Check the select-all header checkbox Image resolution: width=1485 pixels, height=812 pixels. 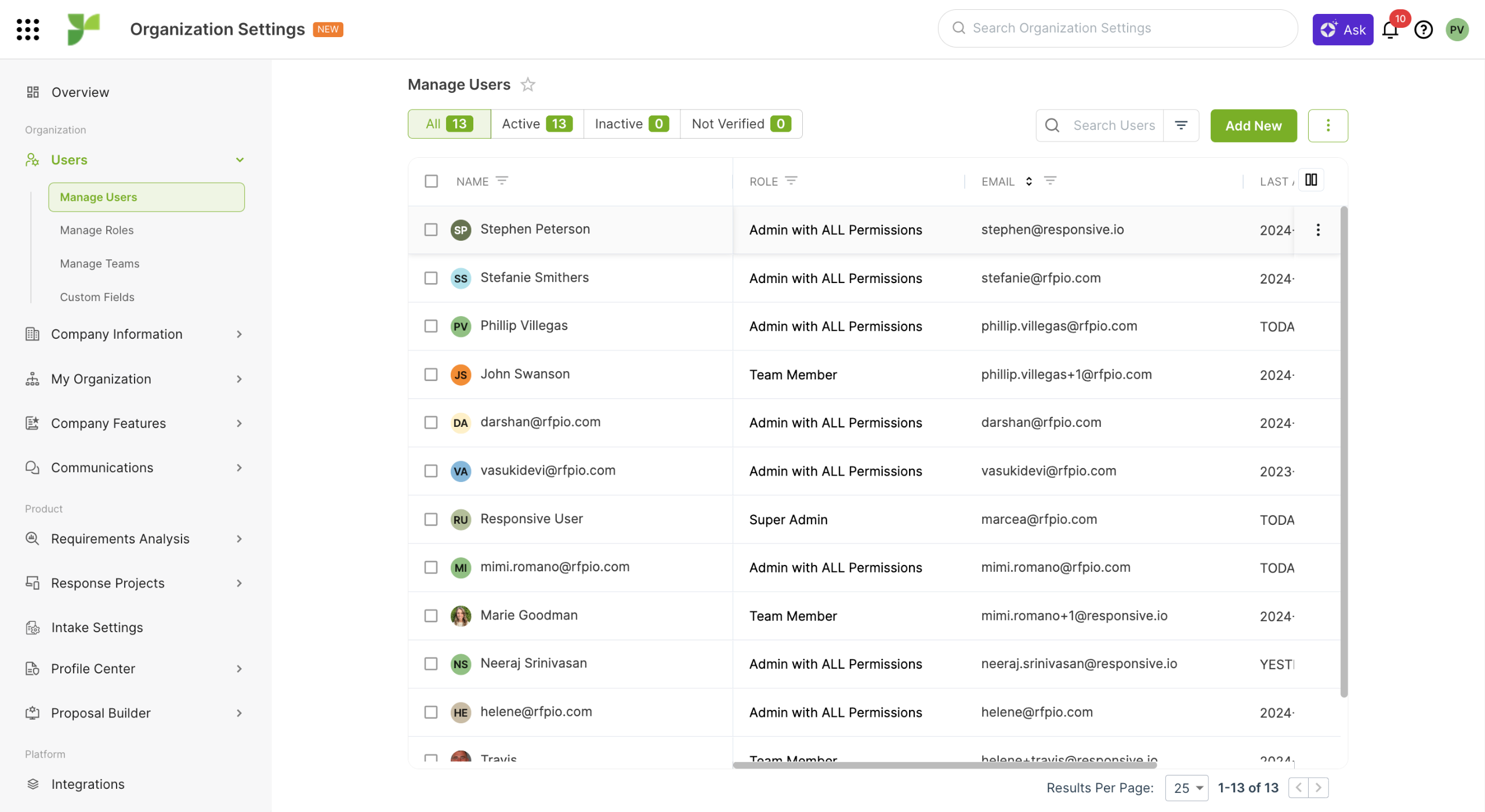click(x=431, y=181)
